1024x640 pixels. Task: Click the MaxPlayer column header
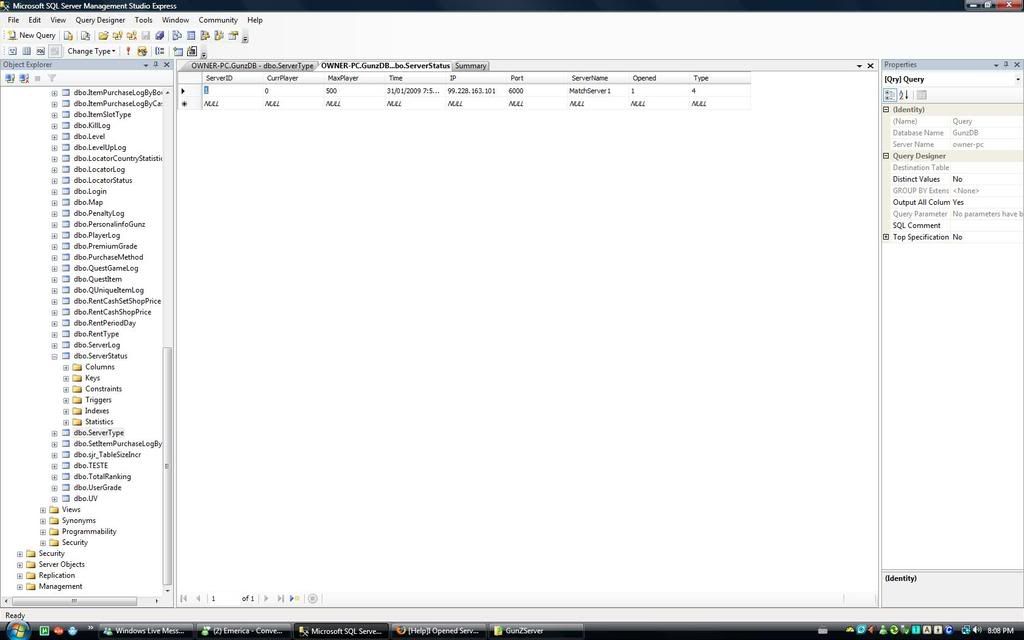353,78
